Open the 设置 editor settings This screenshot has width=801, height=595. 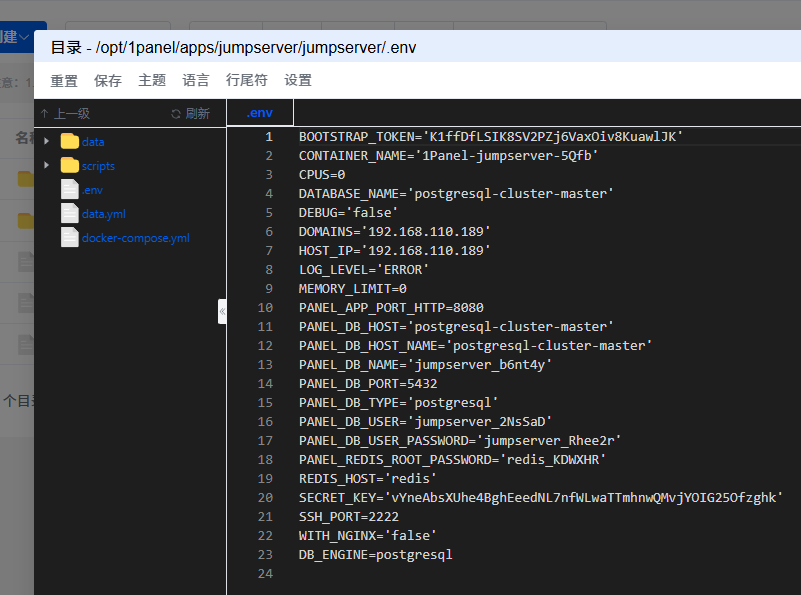coord(298,81)
